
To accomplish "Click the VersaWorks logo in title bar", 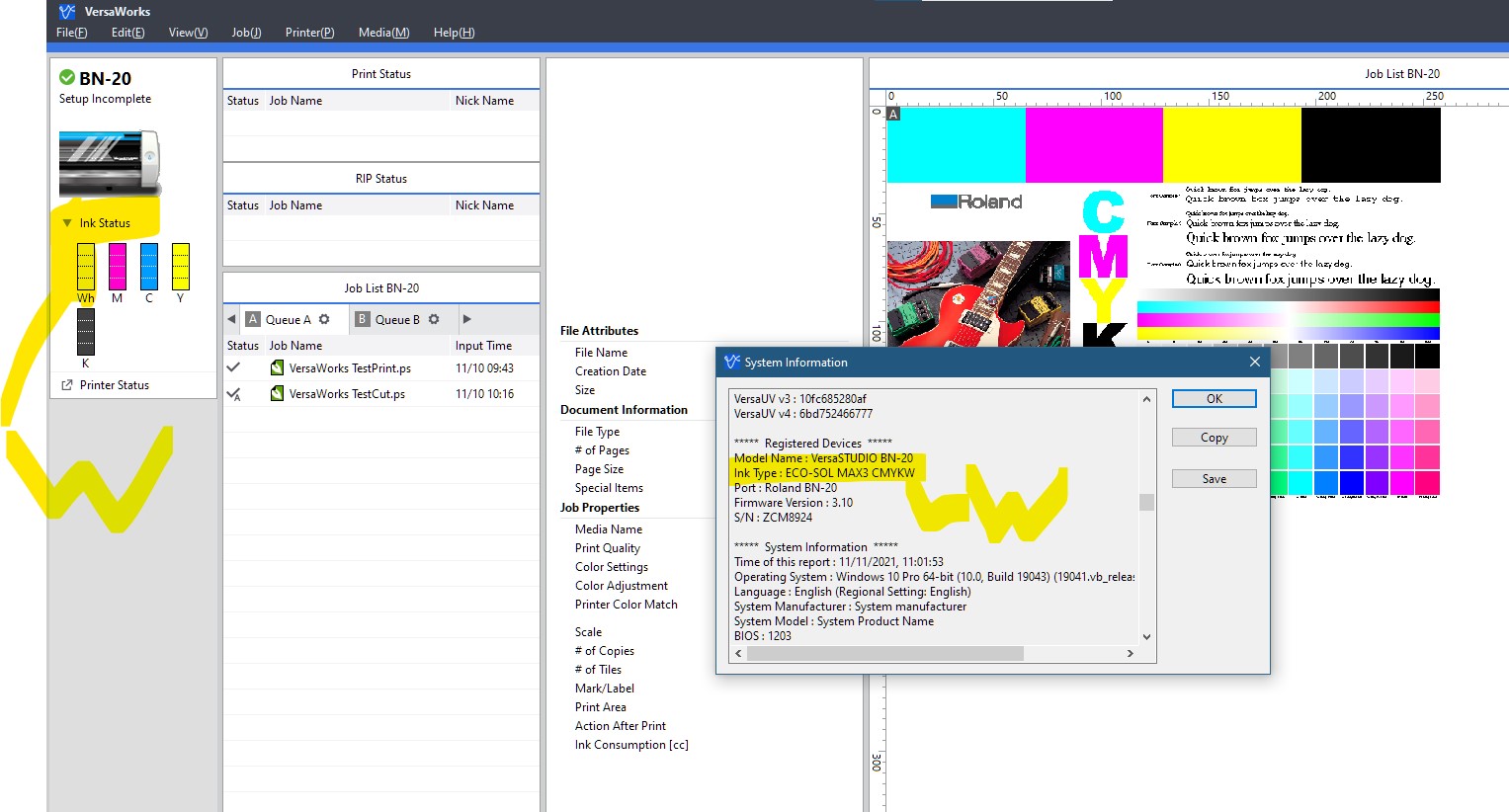I will (67, 12).
